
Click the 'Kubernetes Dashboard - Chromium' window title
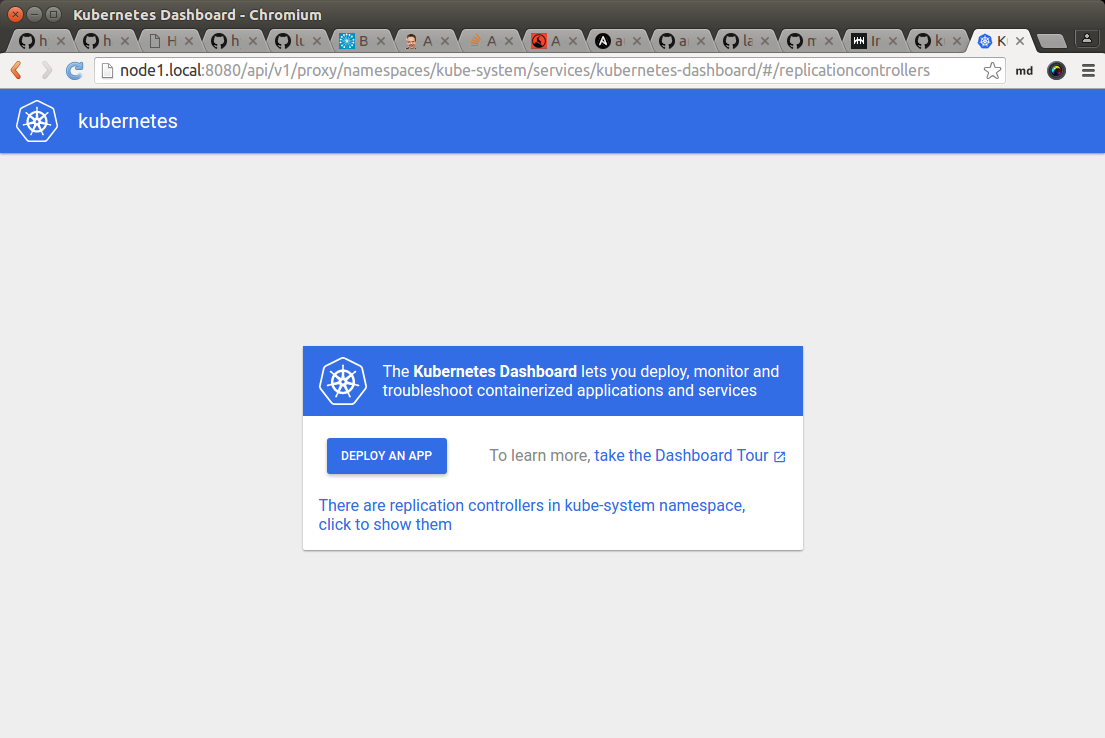197,14
